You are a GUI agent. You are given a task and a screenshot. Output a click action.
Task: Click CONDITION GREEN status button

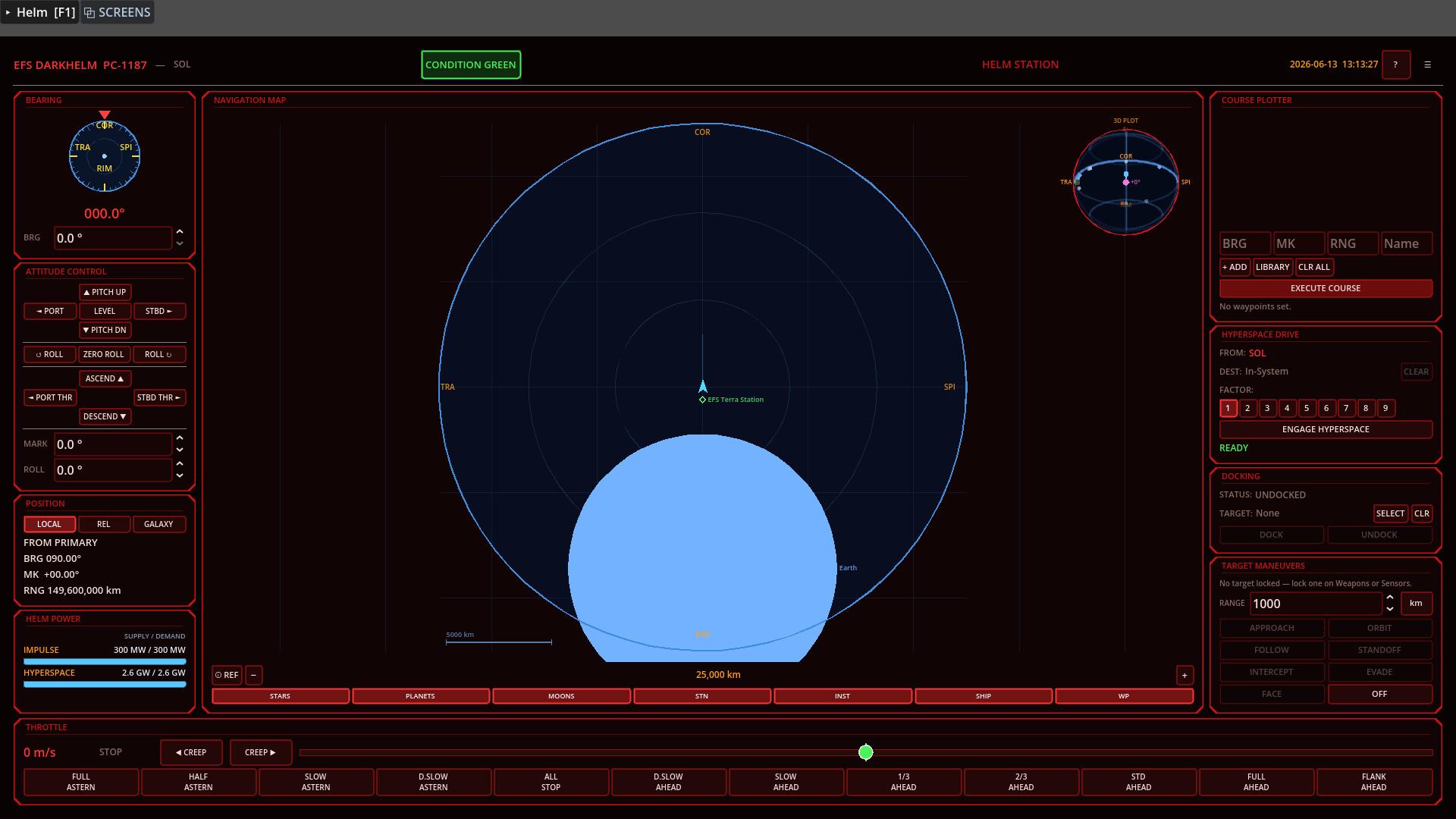point(471,64)
